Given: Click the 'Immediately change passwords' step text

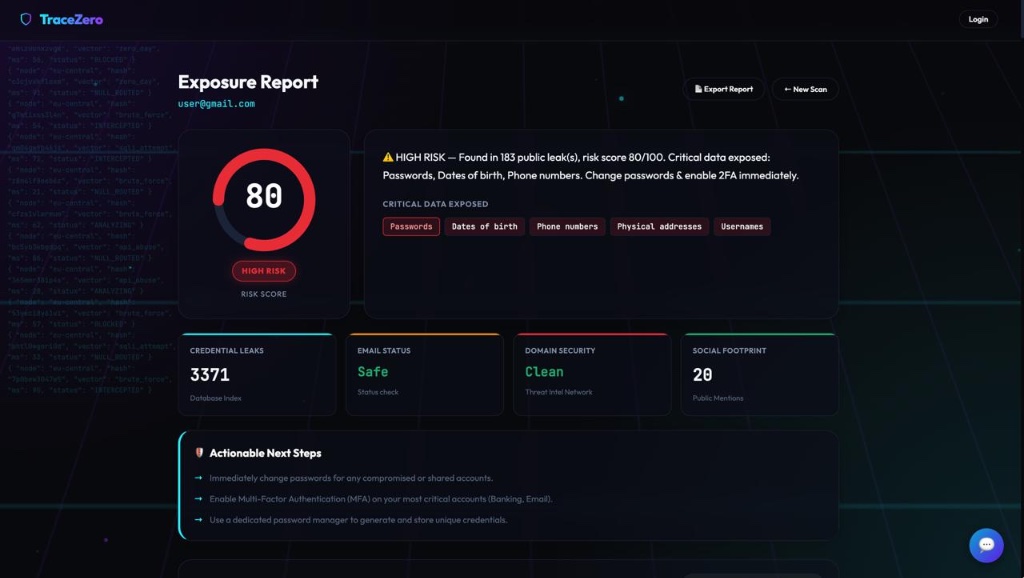Looking at the screenshot, I should click(351, 478).
